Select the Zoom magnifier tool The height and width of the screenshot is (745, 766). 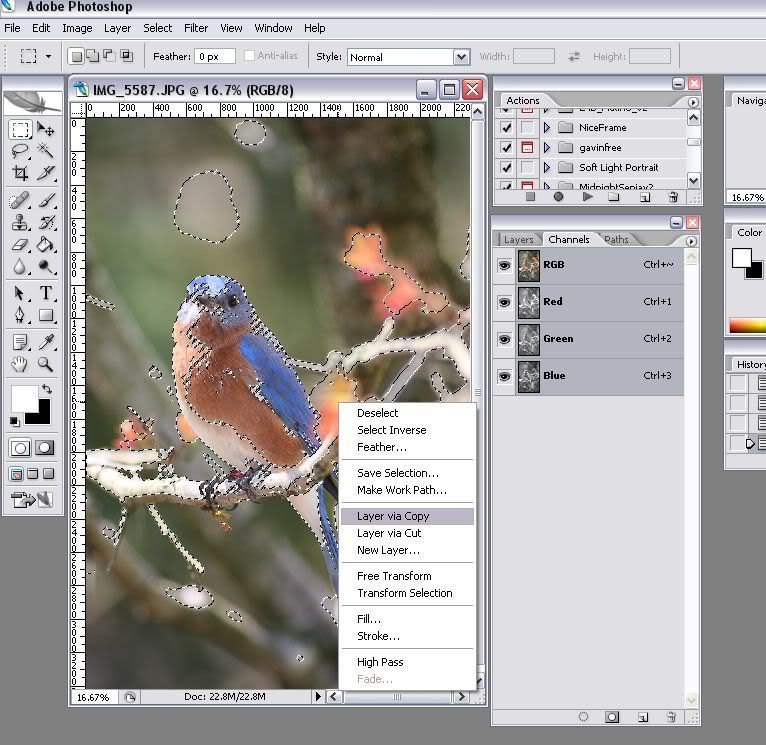tap(45, 365)
